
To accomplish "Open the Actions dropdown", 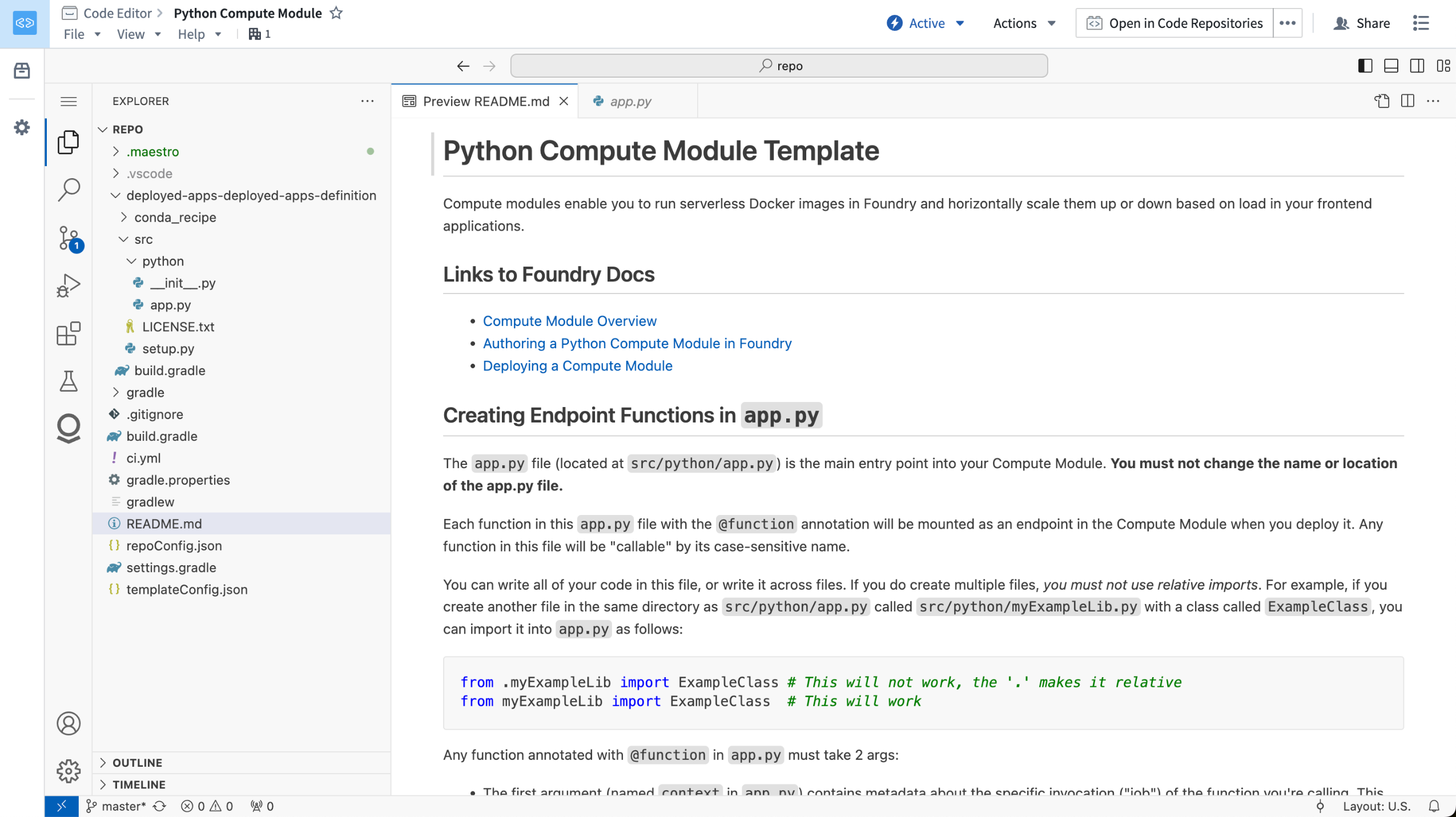I will coord(1024,23).
